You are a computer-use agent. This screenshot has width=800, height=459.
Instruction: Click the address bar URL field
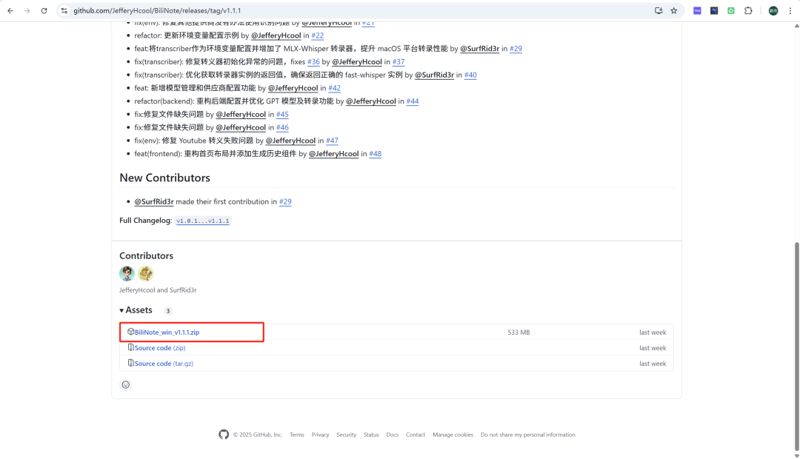click(357, 11)
